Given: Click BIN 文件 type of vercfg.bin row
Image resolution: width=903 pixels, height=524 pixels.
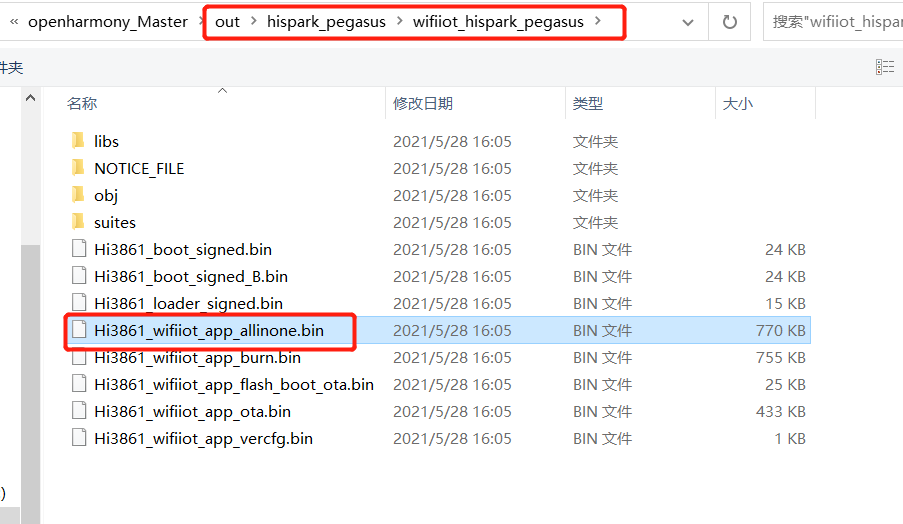Looking at the screenshot, I should 602,439.
